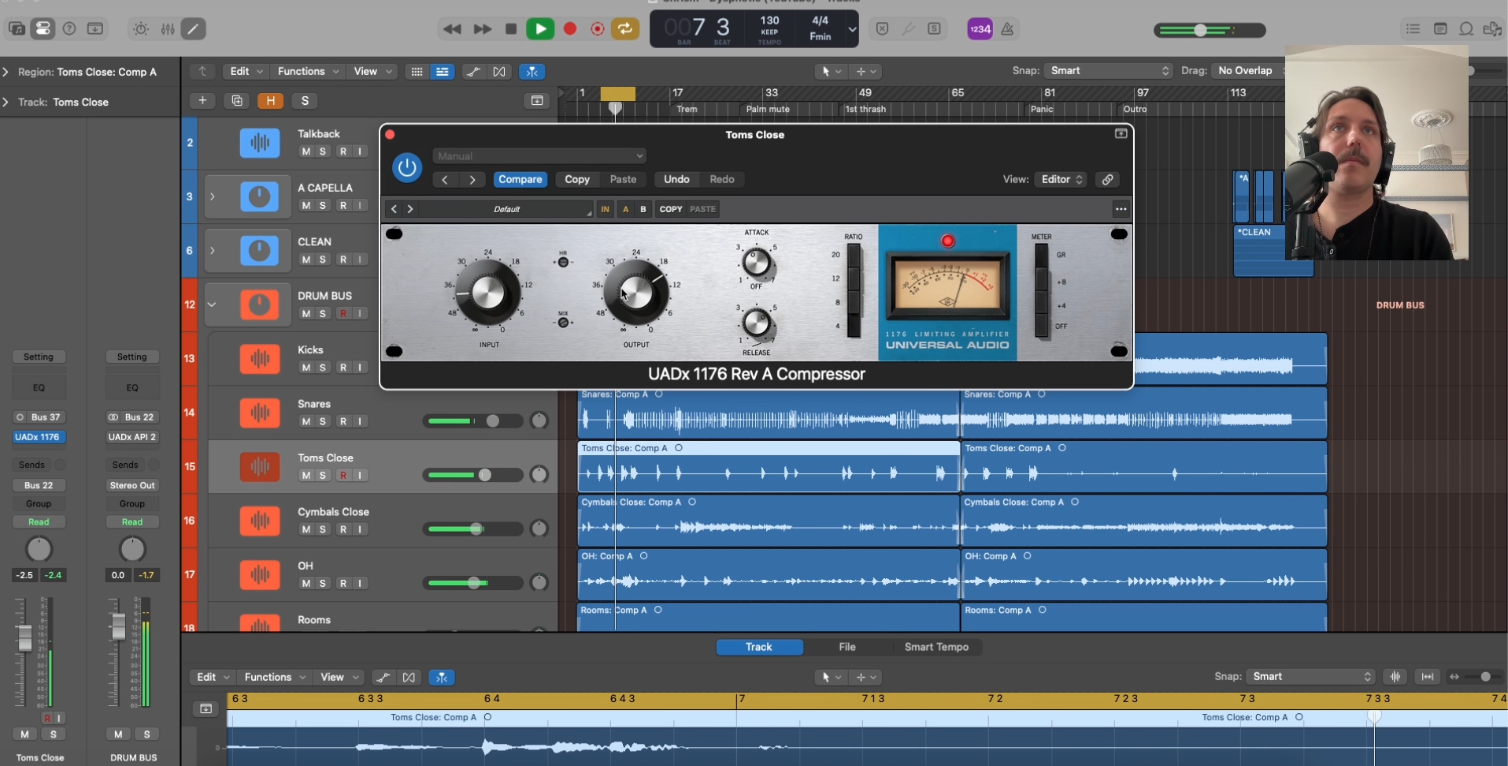Toggle the orange H hide tracks button
The width and height of the screenshot is (1508, 766).
click(270, 100)
